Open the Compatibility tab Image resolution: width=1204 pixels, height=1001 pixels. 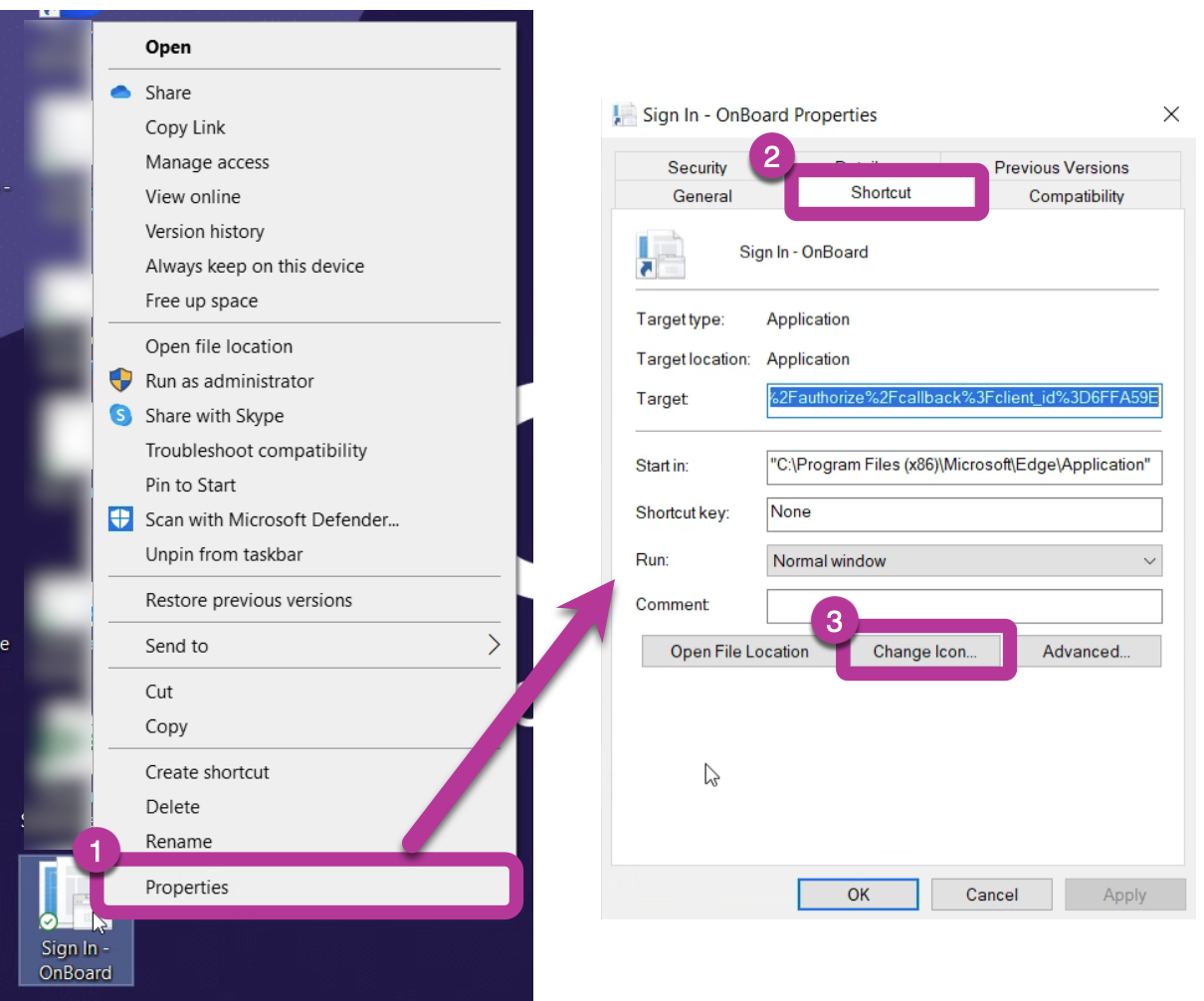tap(1076, 196)
